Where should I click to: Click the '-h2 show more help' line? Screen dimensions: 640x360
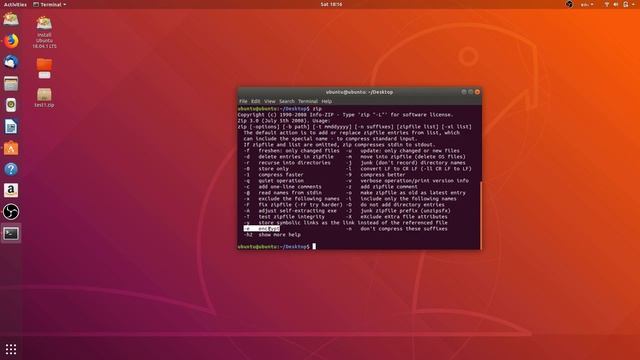[x=272, y=235]
